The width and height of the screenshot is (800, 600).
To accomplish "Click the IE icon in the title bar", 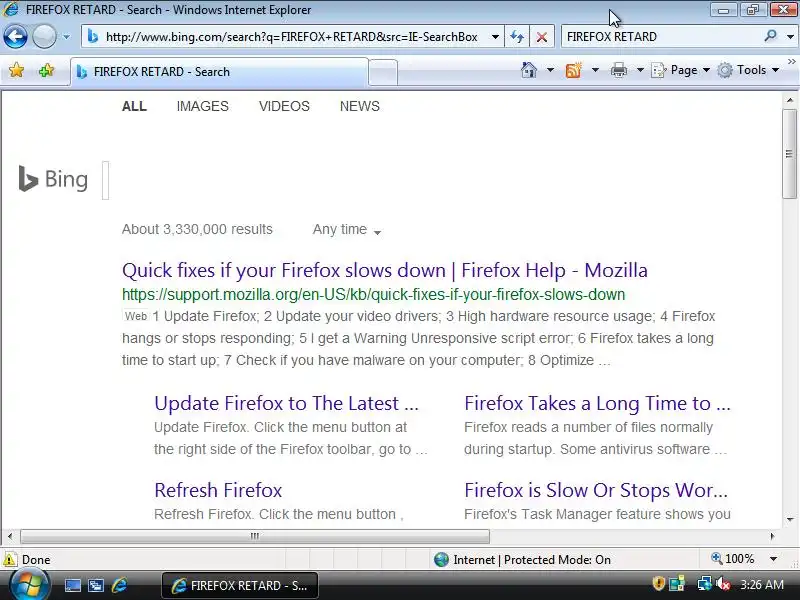I will pos(10,9).
